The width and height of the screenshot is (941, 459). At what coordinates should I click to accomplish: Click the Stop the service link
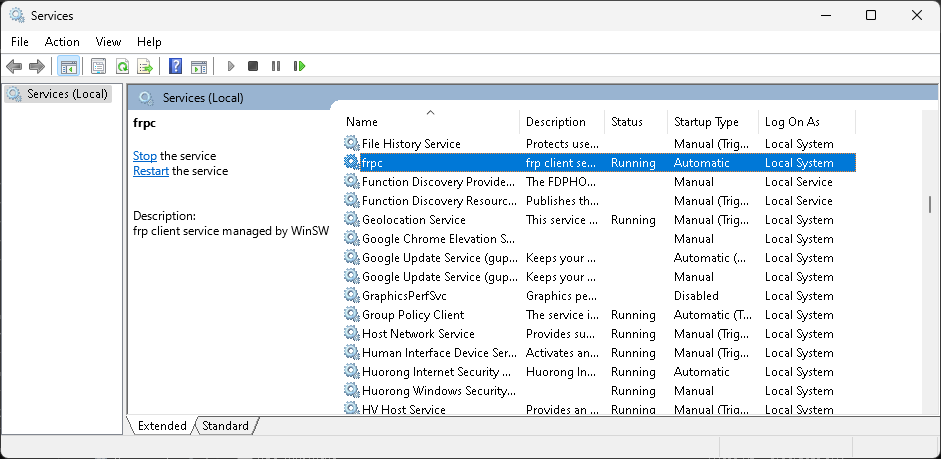[x=145, y=156]
